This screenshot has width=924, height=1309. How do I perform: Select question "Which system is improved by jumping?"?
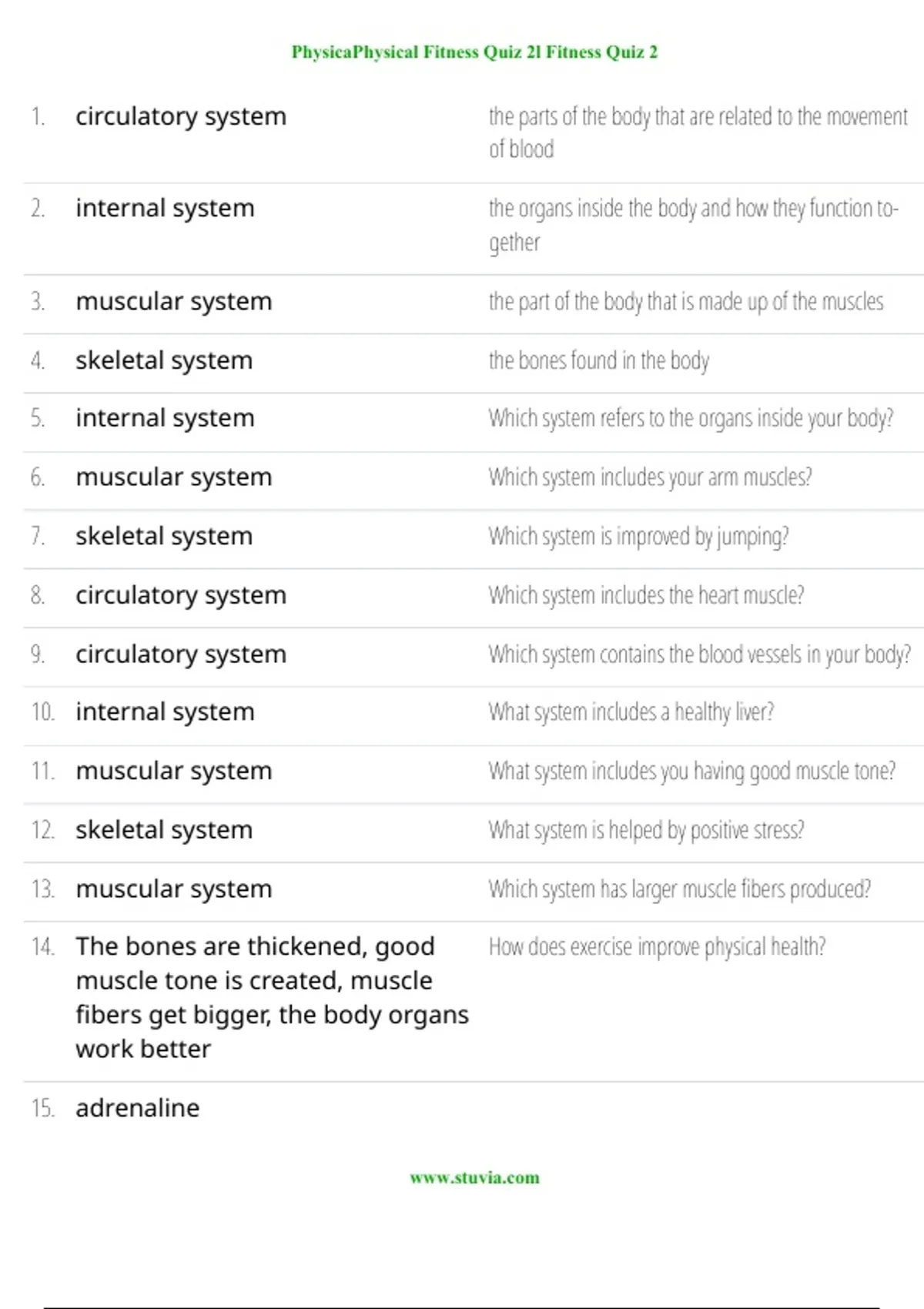(638, 536)
